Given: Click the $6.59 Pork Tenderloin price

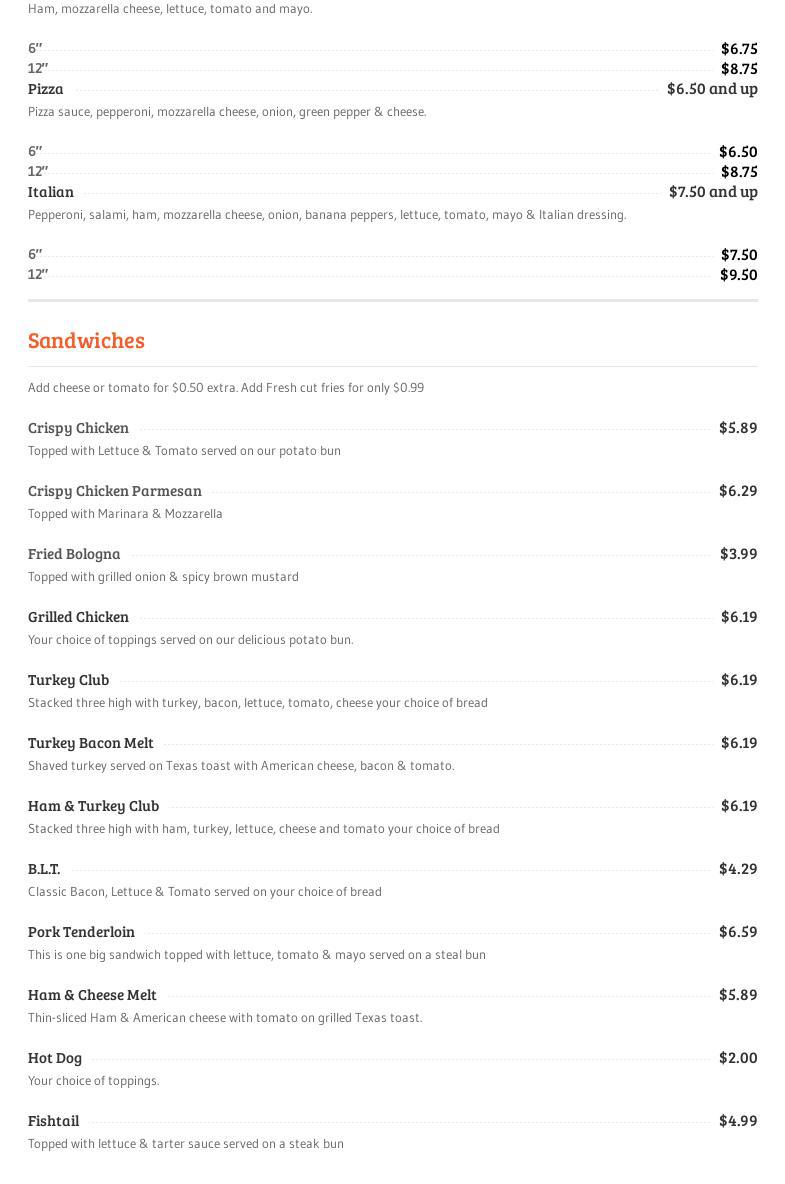Looking at the screenshot, I should 738,932.
